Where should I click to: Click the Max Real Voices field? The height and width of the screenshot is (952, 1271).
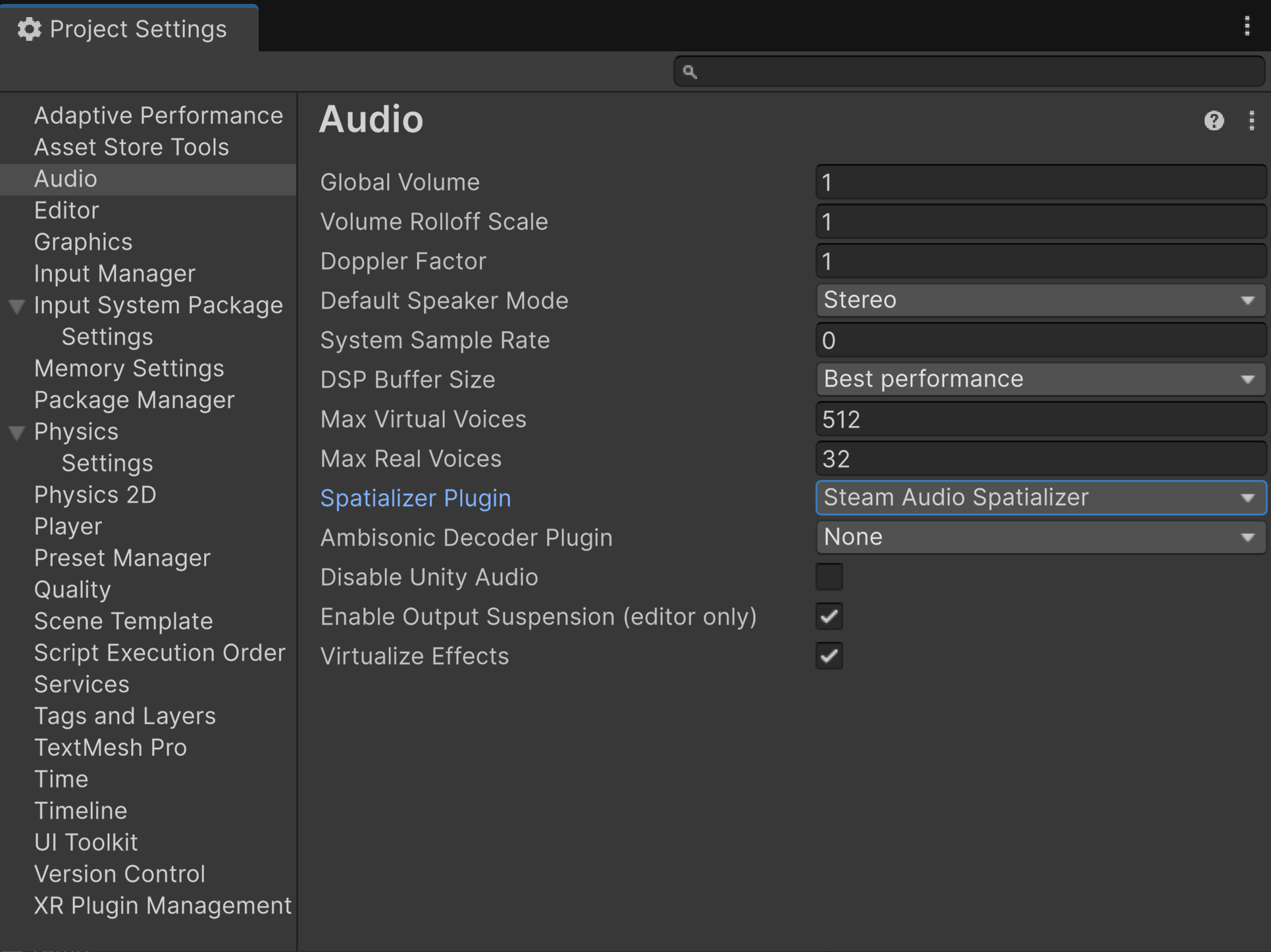coord(1040,459)
